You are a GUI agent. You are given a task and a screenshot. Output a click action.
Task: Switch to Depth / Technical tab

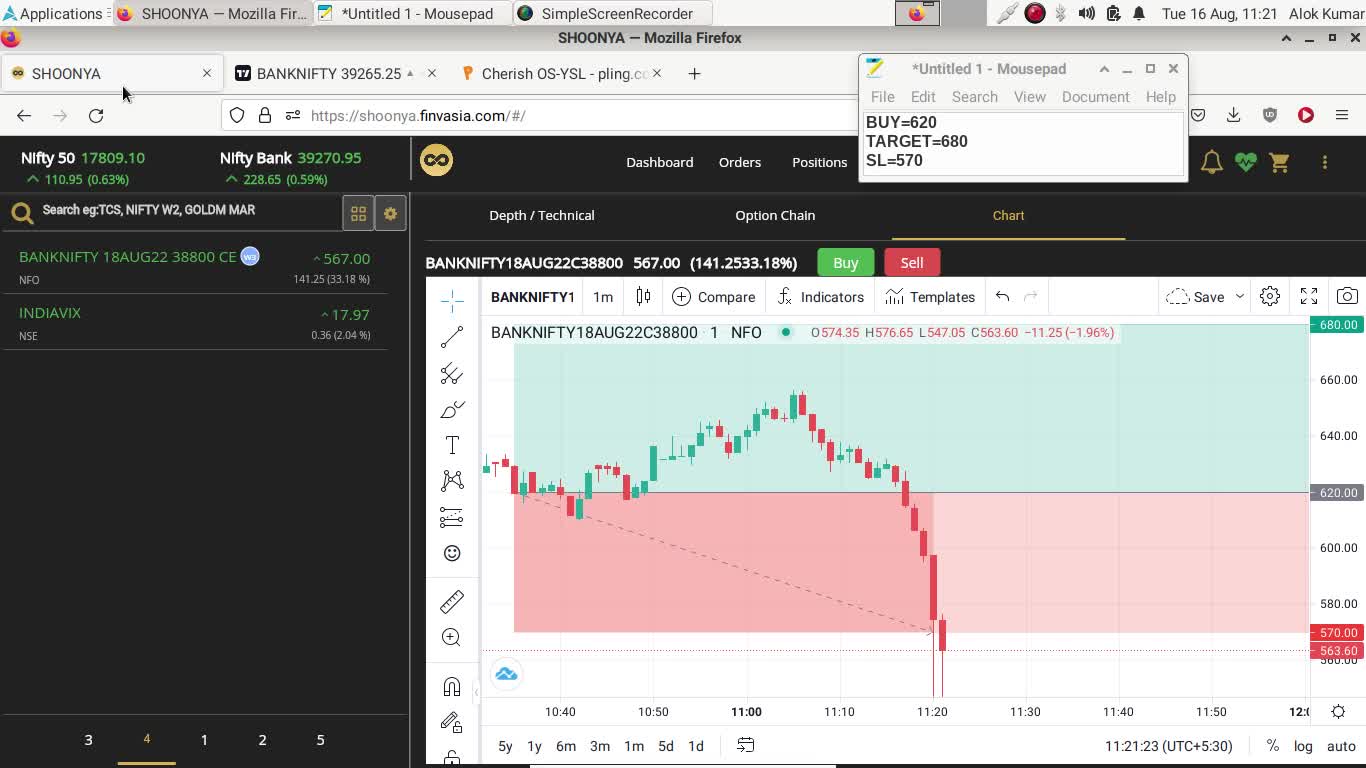pos(542,215)
